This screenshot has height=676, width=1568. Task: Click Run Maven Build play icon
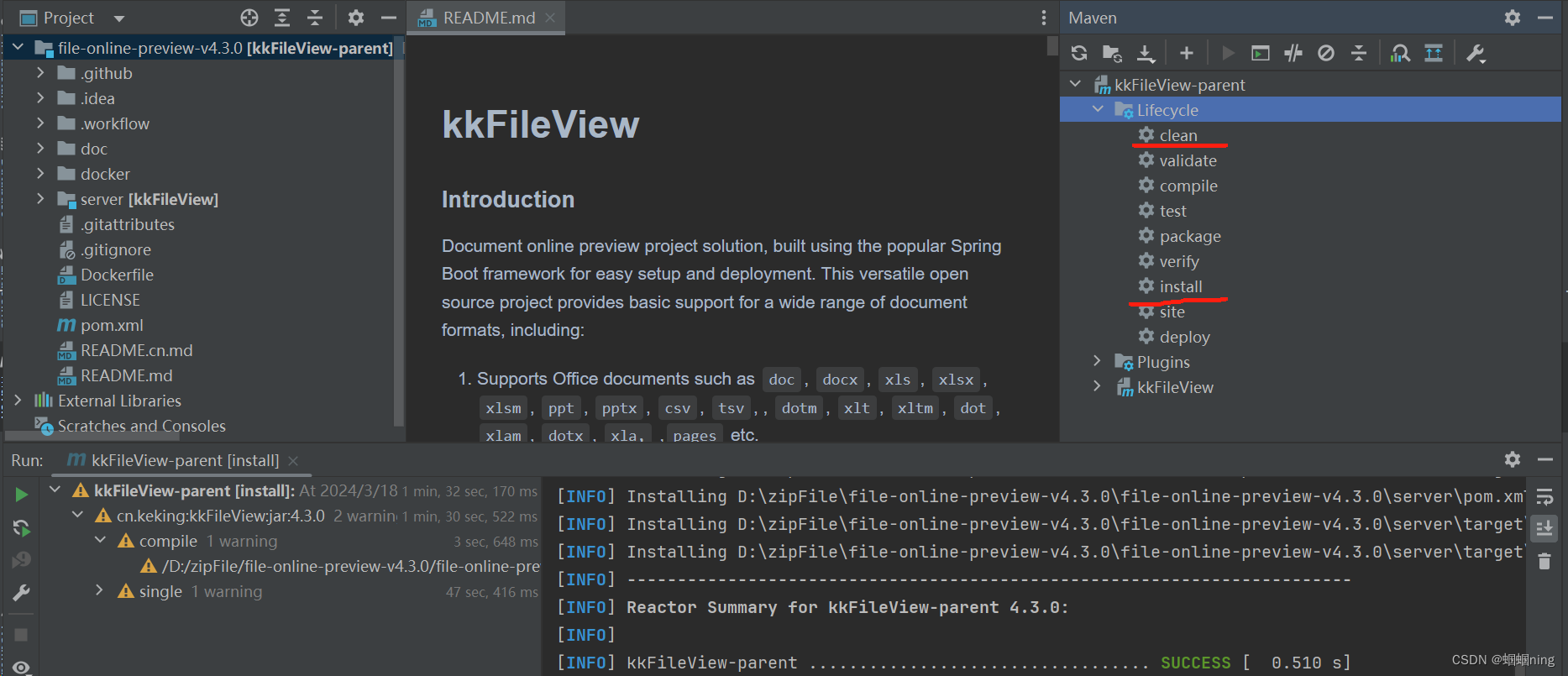(1228, 54)
